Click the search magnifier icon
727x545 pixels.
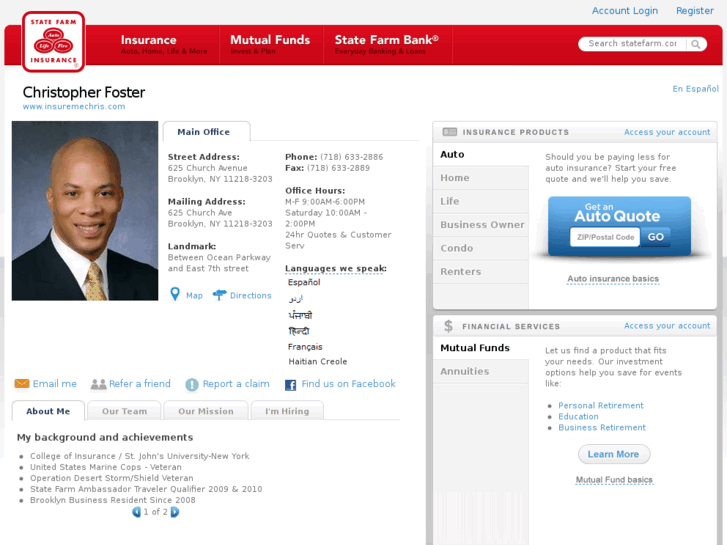(x=695, y=44)
